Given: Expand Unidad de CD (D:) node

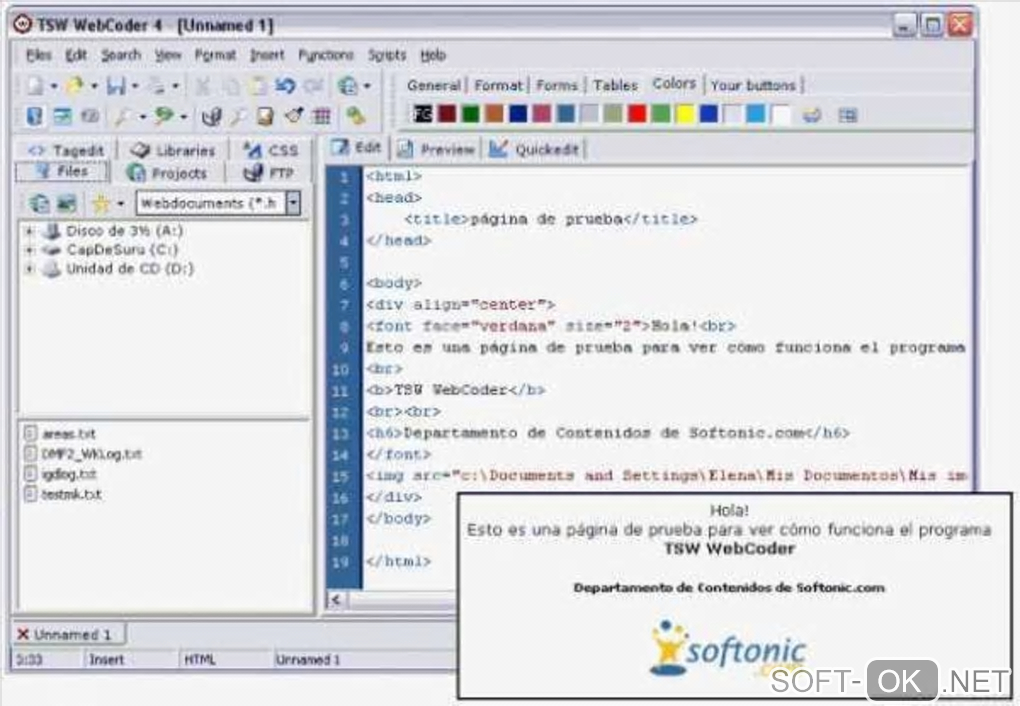Looking at the screenshot, I should click(x=29, y=269).
